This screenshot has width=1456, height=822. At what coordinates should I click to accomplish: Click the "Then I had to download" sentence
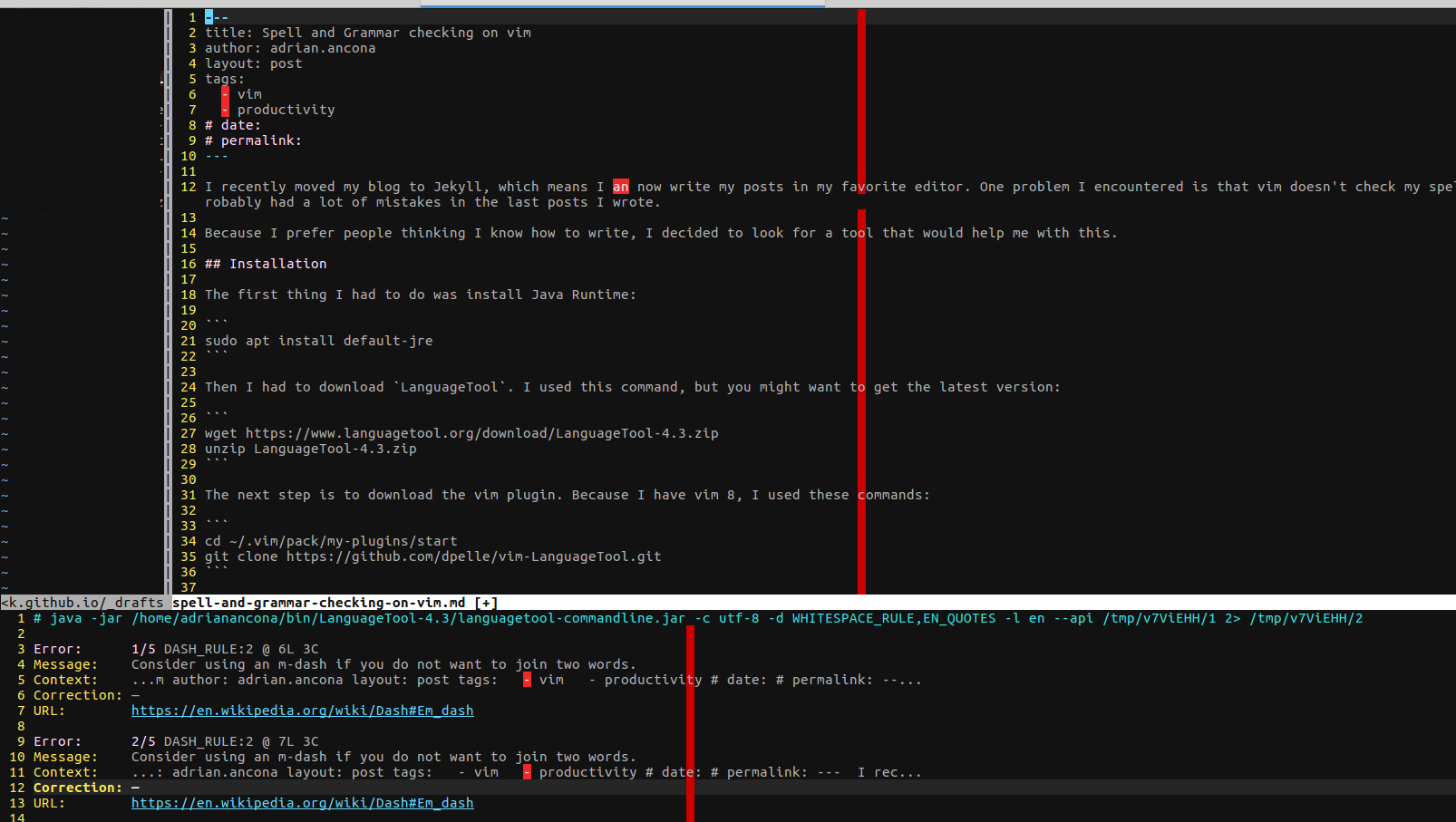tap(633, 387)
